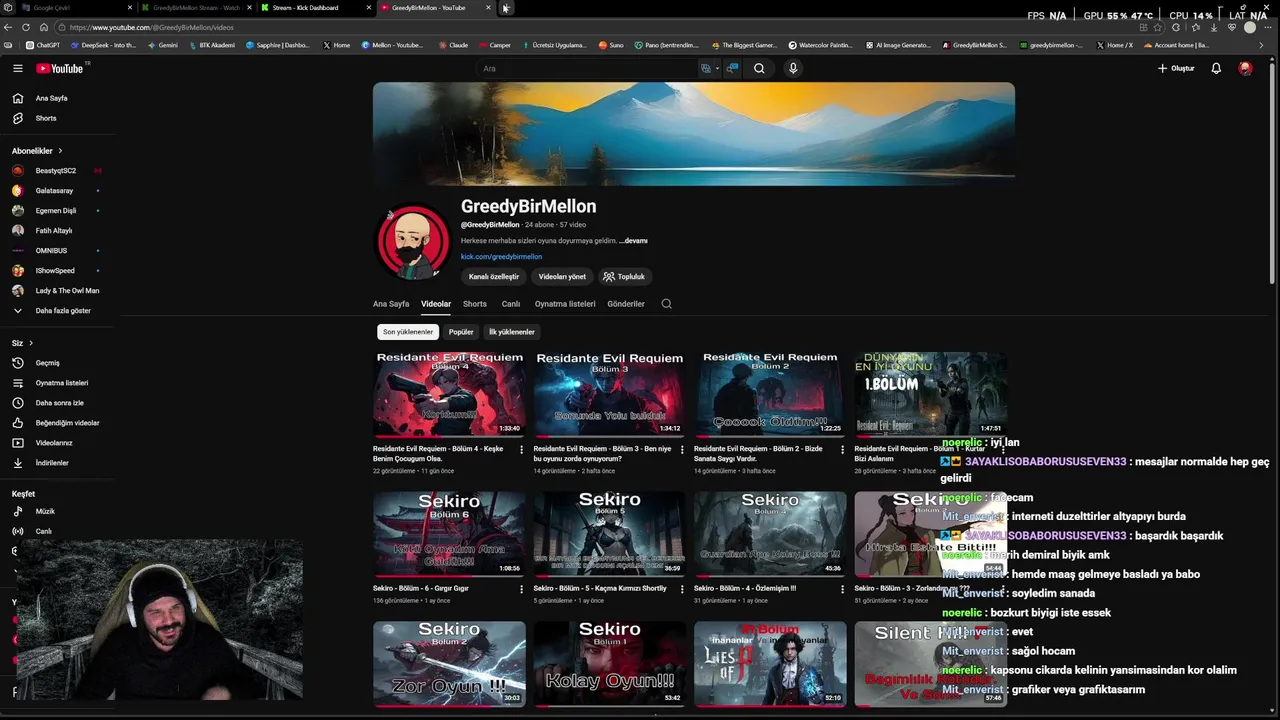Image resolution: width=1280 pixels, height=720 pixels.
Task: Select the Popüler filter chip
Action: coord(461,332)
